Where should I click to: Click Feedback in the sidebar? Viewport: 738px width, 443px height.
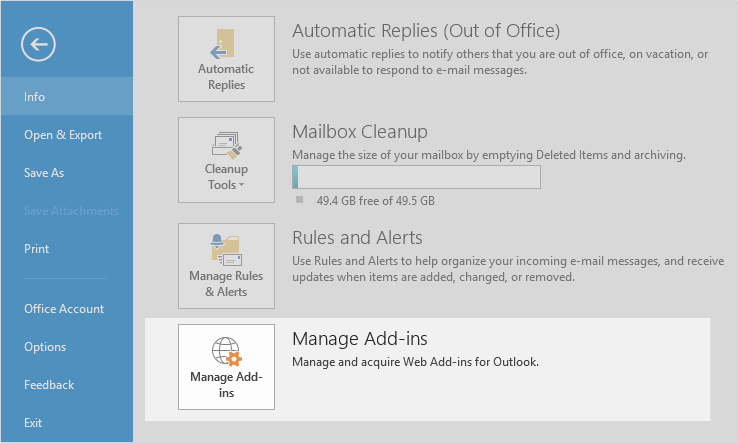pos(49,385)
